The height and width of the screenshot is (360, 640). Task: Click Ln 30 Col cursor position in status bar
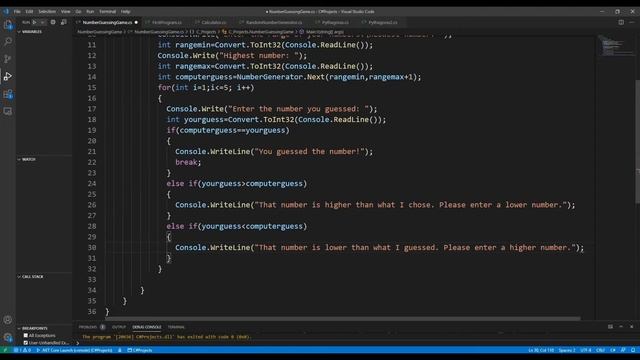click(541, 350)
